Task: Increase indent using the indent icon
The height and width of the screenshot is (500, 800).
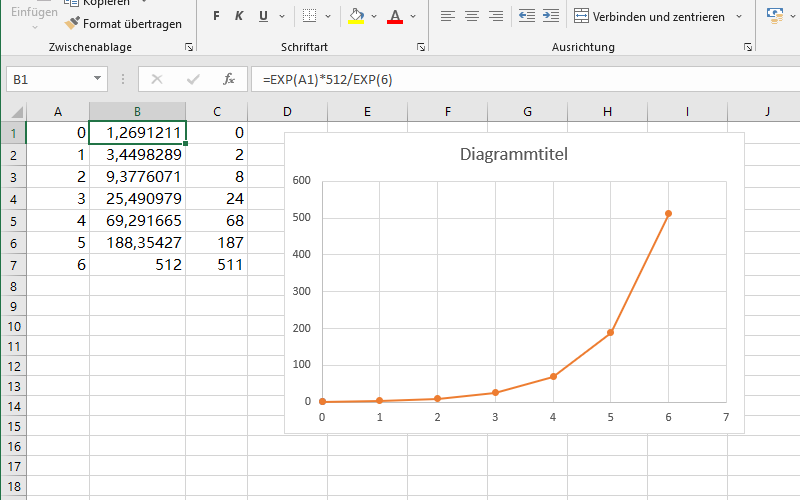Action: click(x=551, y=16)
